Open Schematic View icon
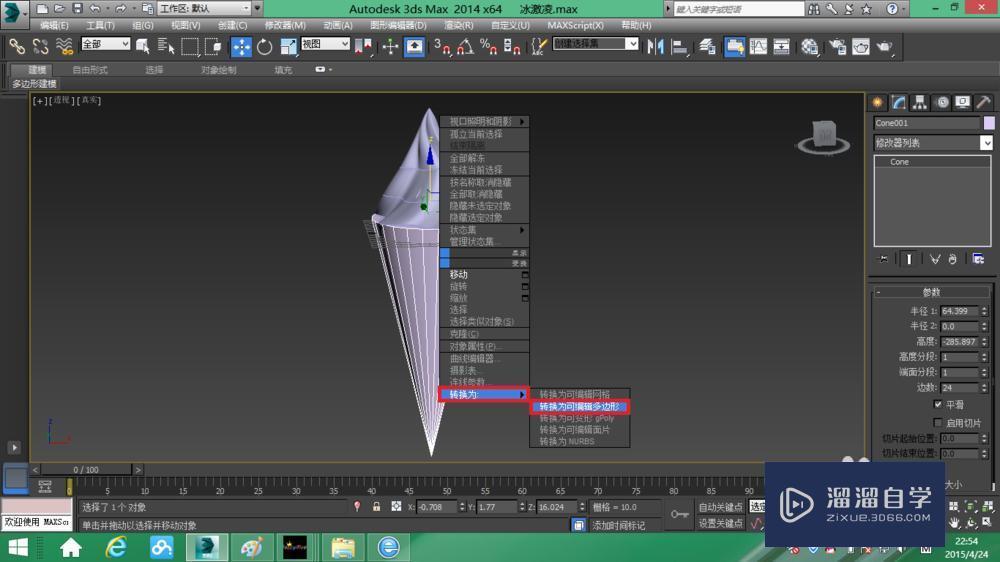Screen dimensions: 1000x562 [x=782, y=47]
